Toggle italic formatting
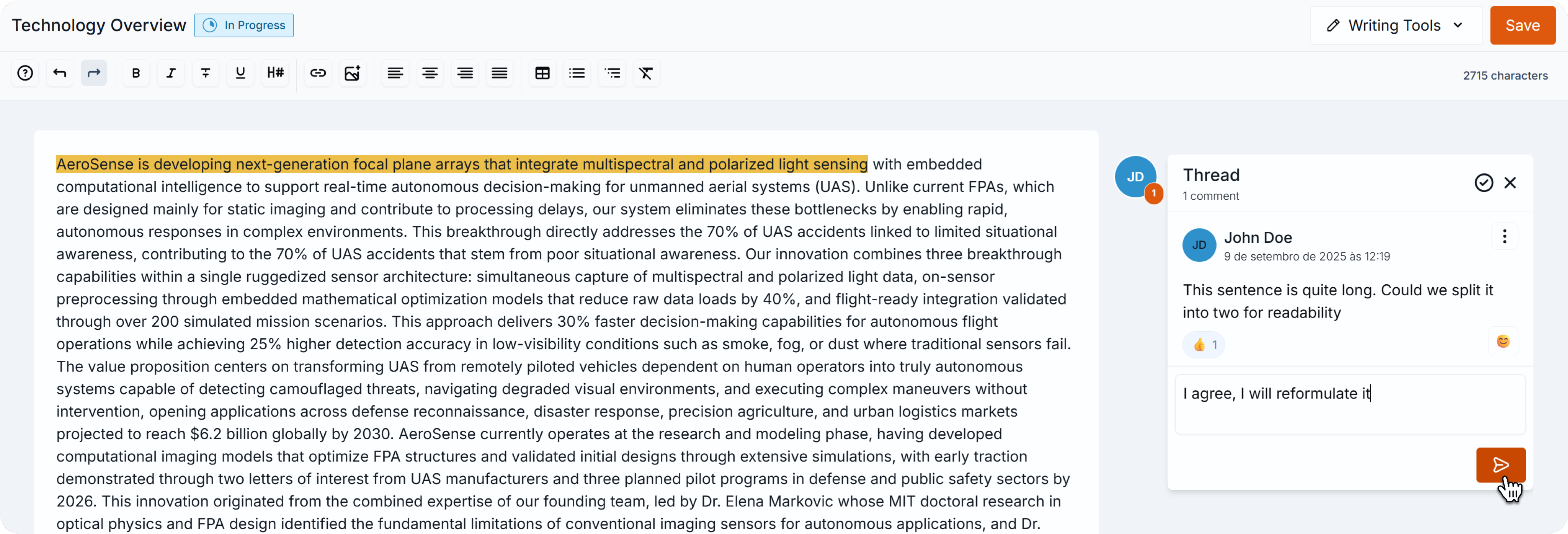1568x534 pixels. [x=171, y=73]
